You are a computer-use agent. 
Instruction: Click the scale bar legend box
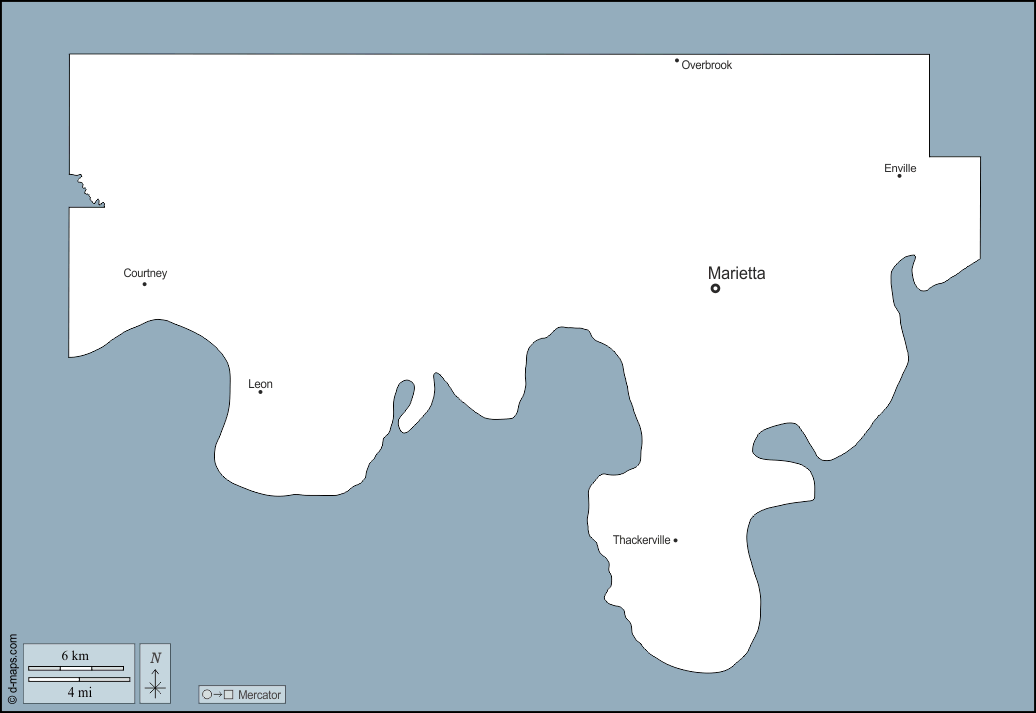point(78,673)
